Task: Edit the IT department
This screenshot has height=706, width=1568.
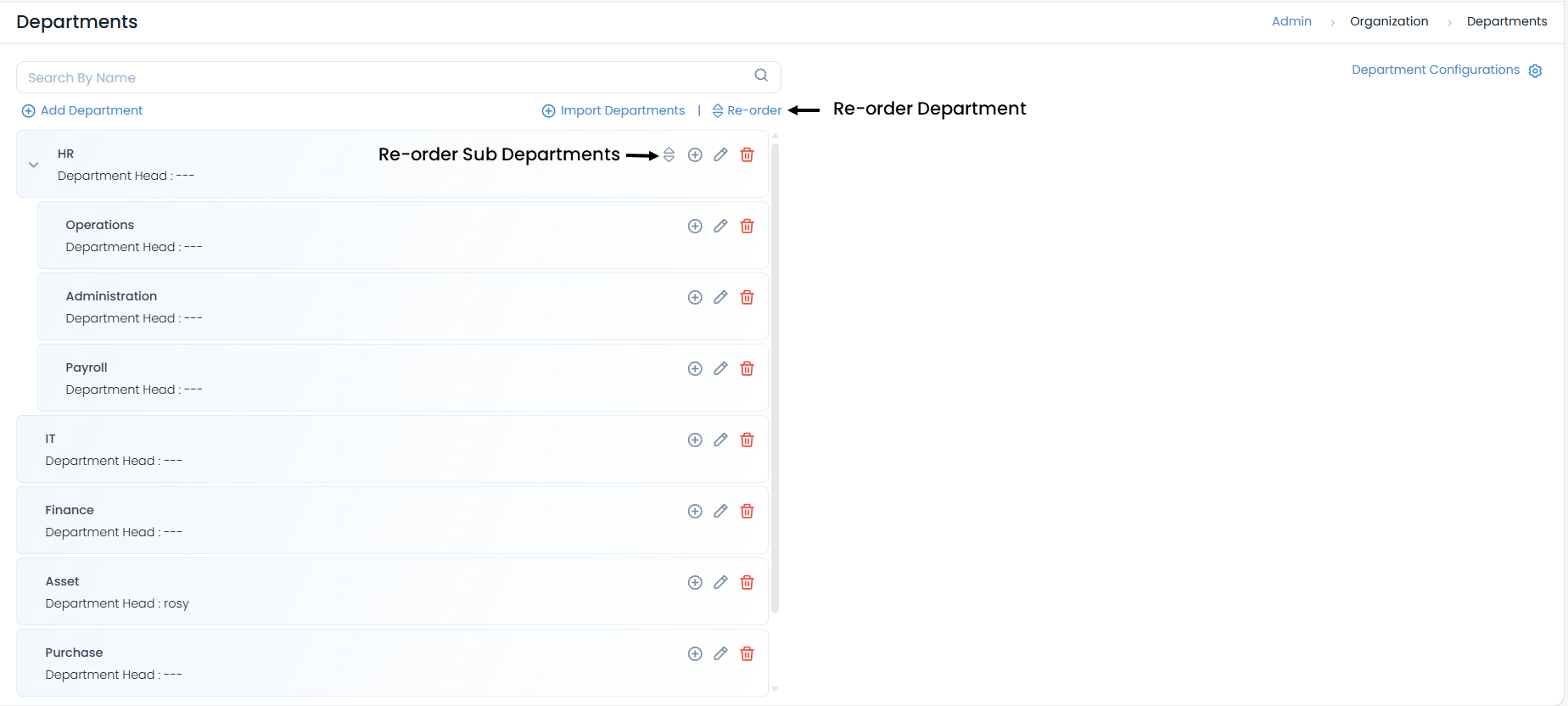Action: click(x=720, y=440)
